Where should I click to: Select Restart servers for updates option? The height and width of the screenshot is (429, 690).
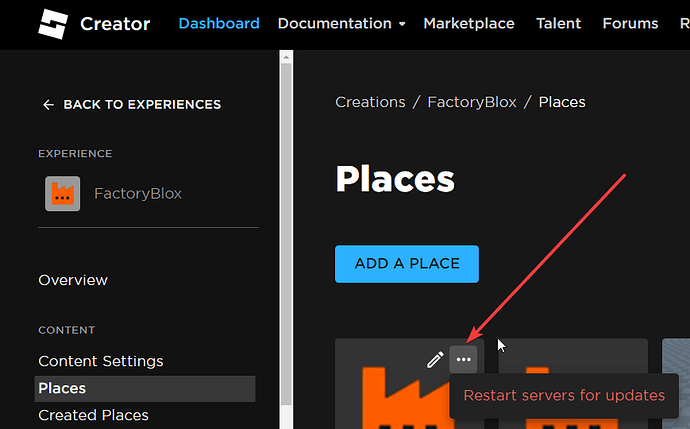pos(564,396)
